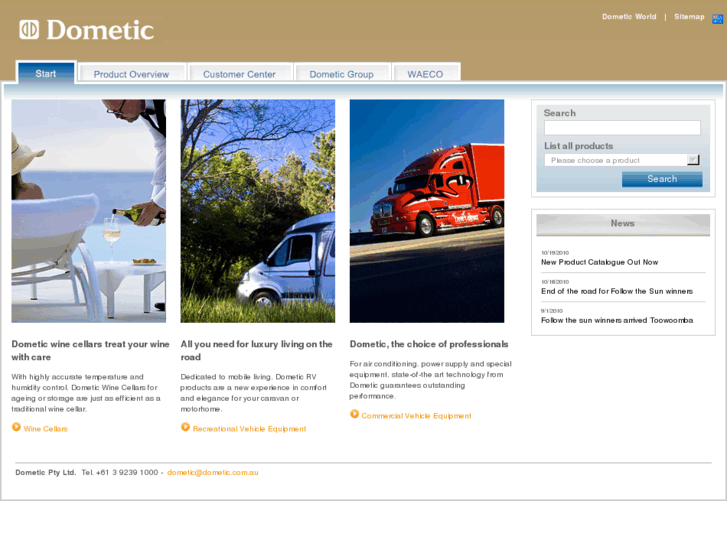
Task: Click the red truck photo
Action: tap(427, 211)
